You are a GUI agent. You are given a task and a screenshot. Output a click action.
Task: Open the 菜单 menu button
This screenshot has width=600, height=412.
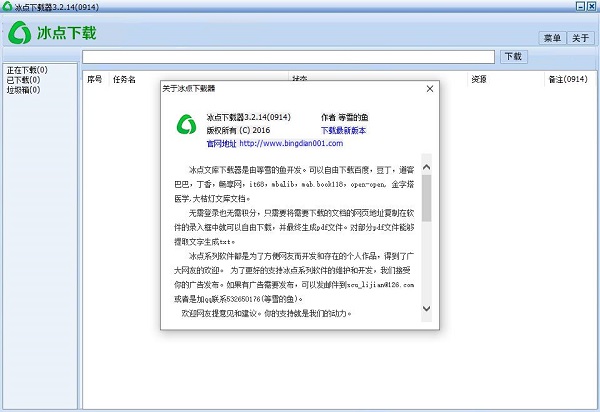[552, 38]
